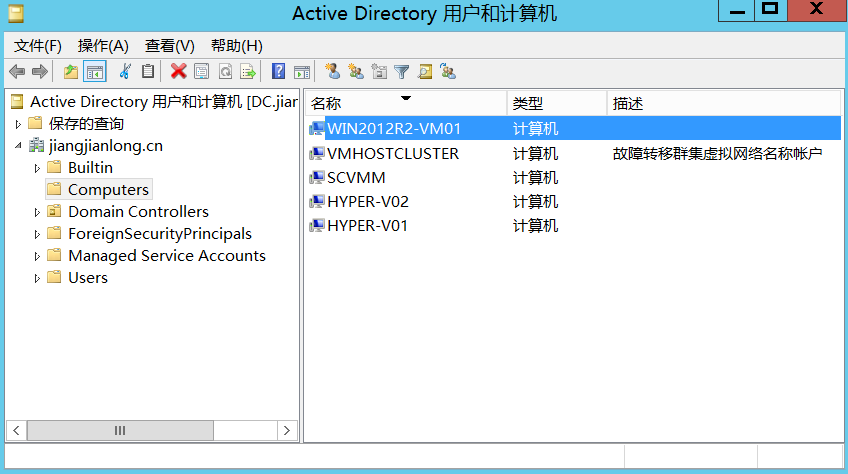Screen dimensions: 848x474
Task: Select jiangjianlong.cn domain in tree
Action: point(105,146)
